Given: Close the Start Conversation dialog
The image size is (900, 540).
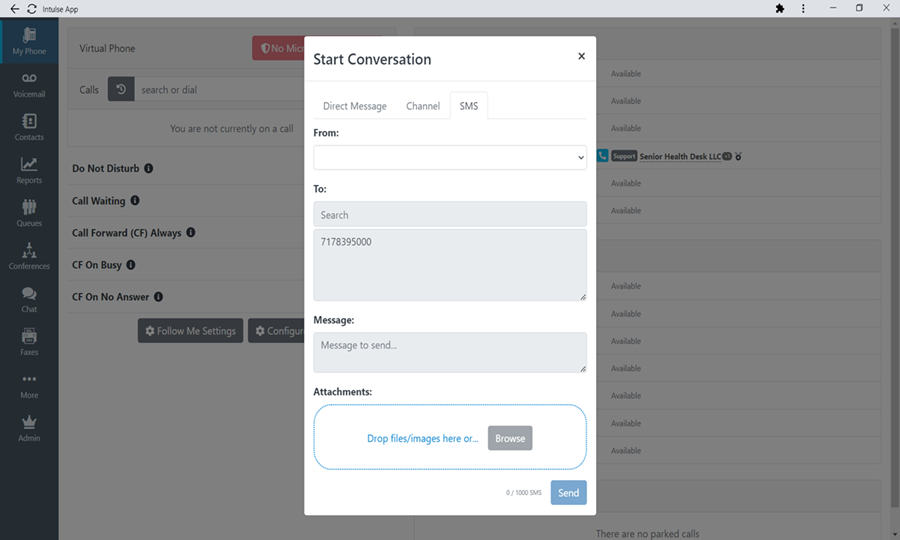Looking at the screenshot, I should click(x=581, y=57).
